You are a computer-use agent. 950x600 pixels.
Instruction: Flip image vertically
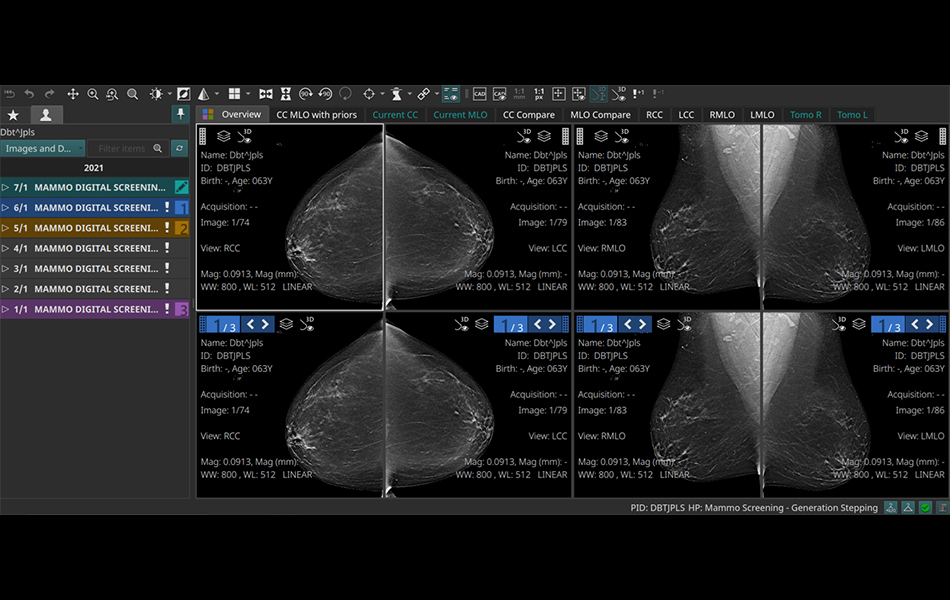[285, 94]
